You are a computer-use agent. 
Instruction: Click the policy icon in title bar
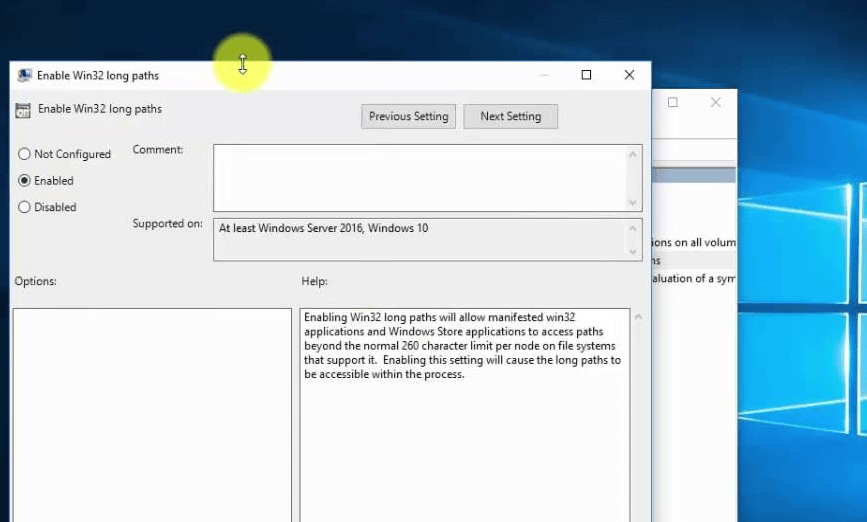pyautogui.click(x=24, y=75)
